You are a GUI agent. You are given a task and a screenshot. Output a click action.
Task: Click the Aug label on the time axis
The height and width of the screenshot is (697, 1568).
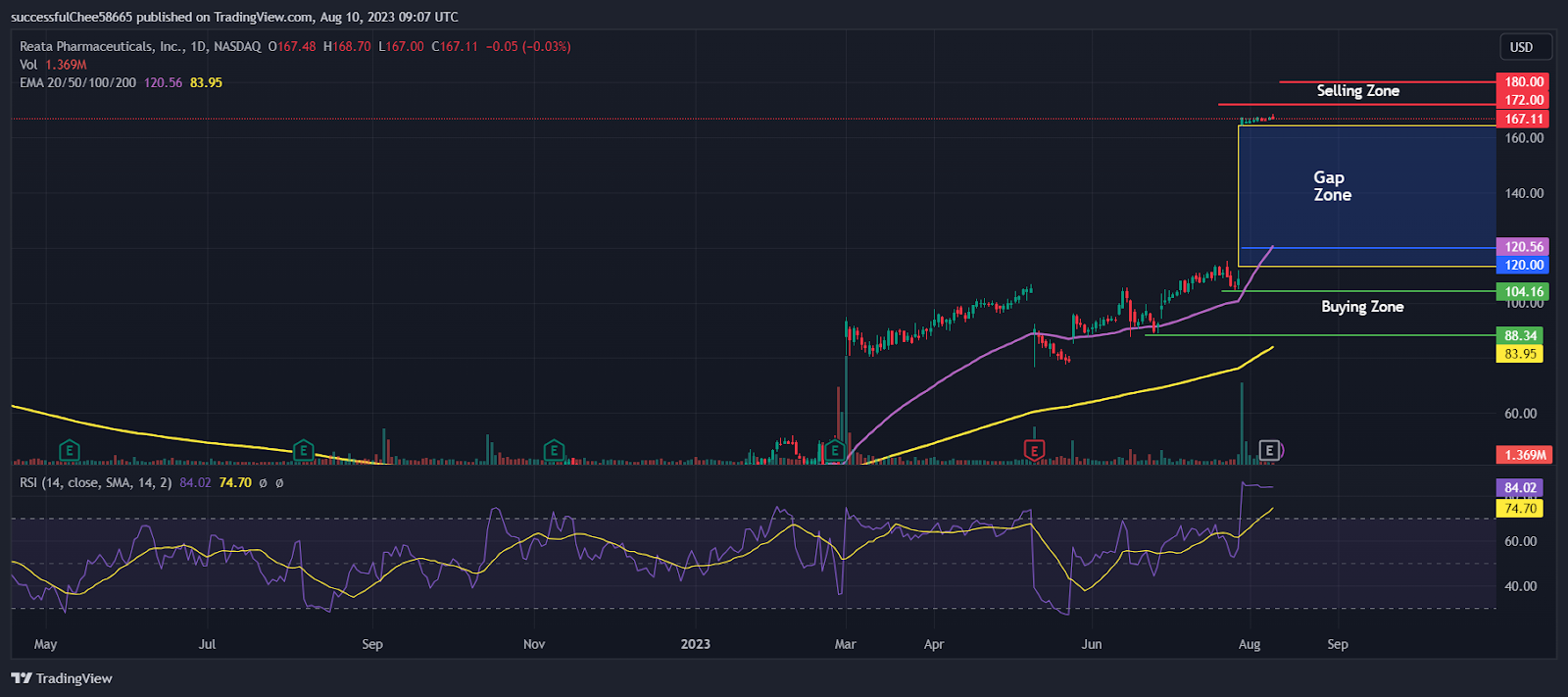click(1249, 644)
